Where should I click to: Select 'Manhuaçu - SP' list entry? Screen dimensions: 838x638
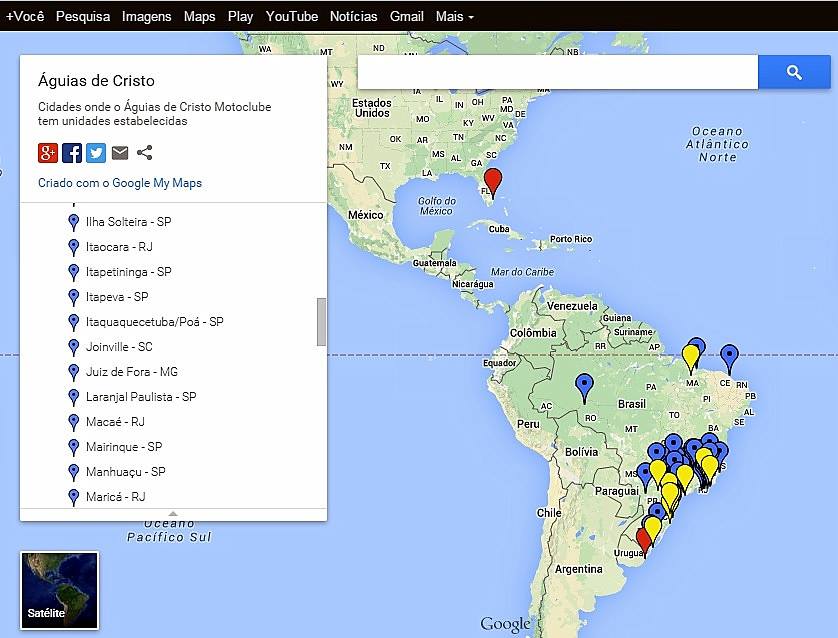[x=126, y=472]
